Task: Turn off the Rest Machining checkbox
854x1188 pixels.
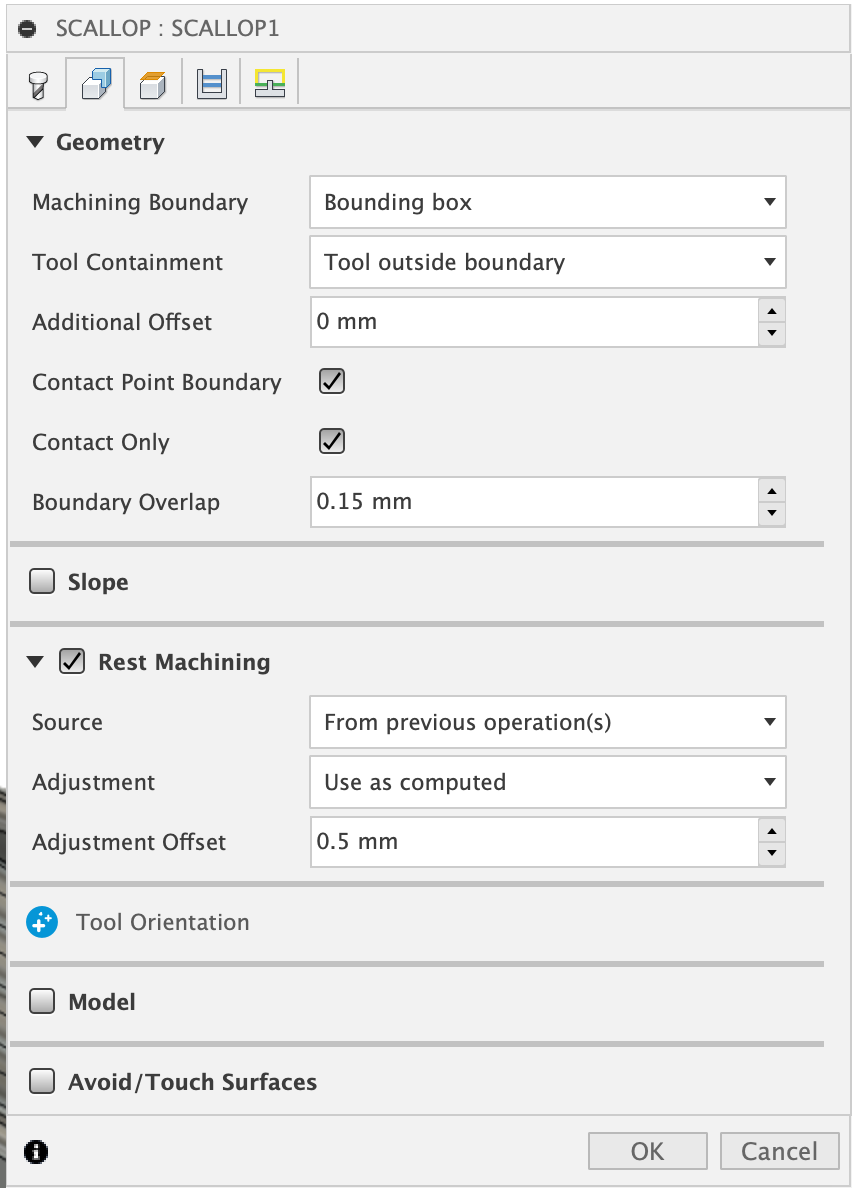Action: 72,661
